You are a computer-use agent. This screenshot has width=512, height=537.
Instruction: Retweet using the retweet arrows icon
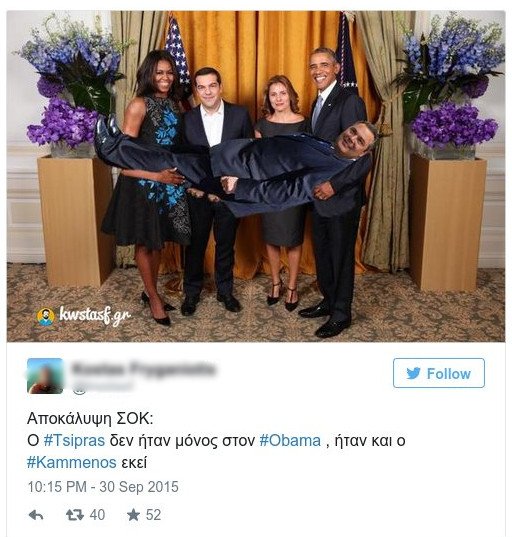[75, 515]
